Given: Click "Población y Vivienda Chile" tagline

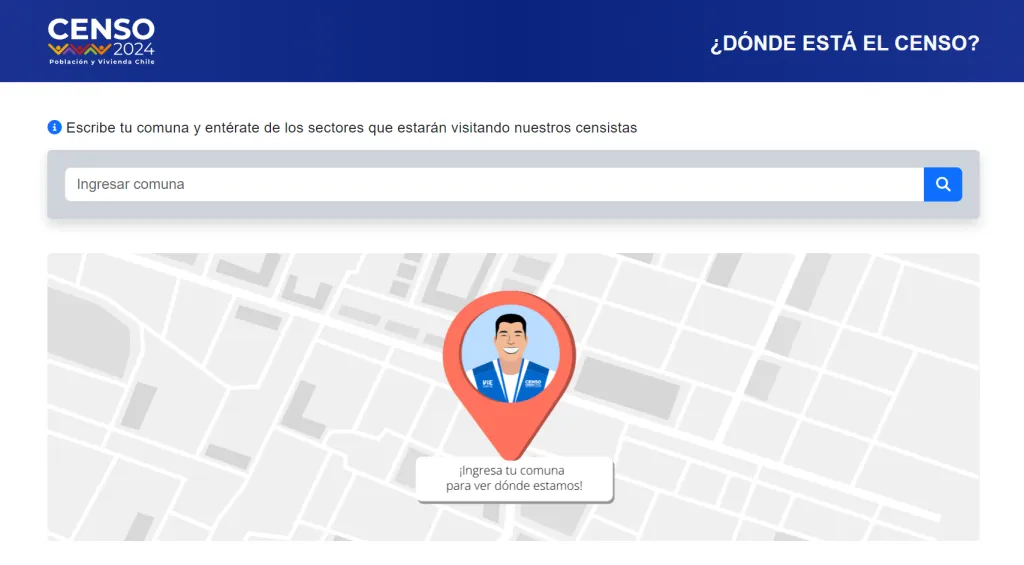Looking at the screenshot, I should [101, 62].
